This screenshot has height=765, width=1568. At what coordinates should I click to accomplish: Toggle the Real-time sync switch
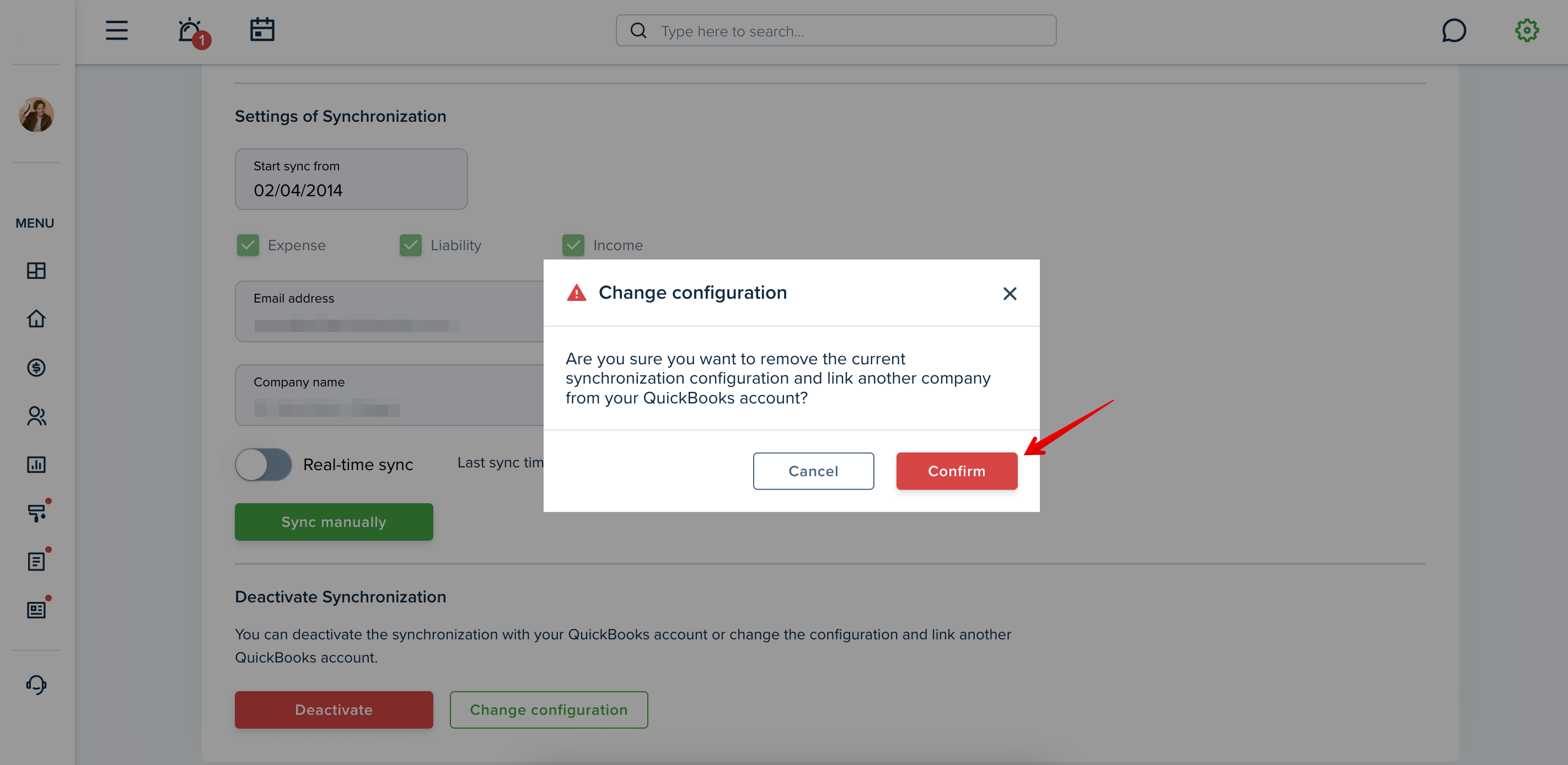coord(263,465)
